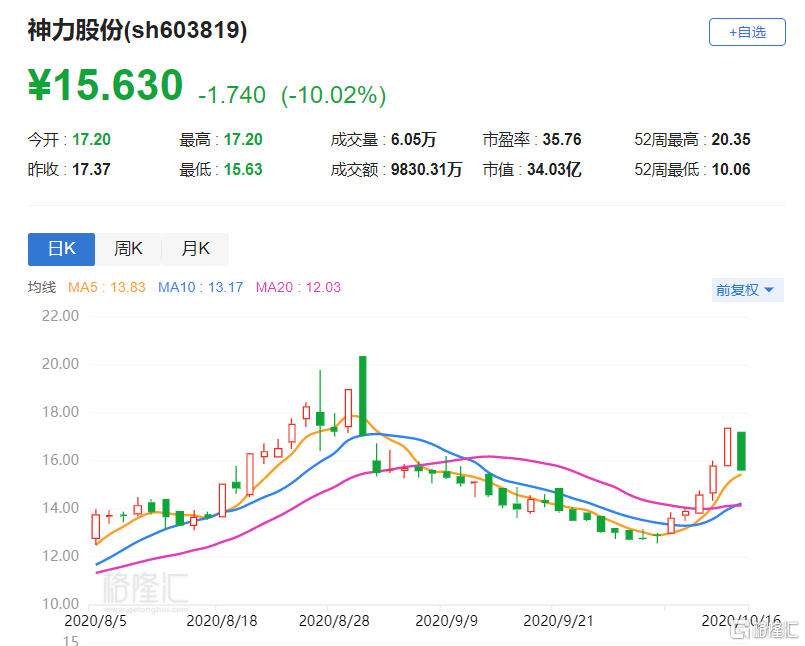Screen dimensions: 805x646
Task: Click the 2020/8/28 date axis label
Action: [x=334, y=621]
